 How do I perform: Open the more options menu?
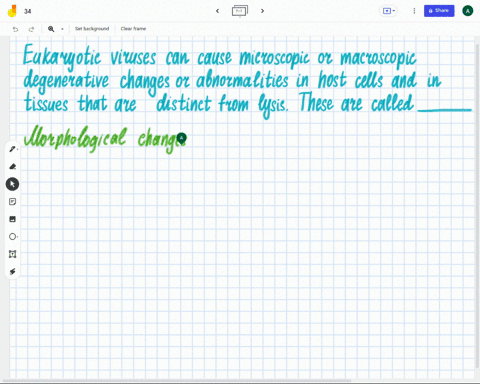tap(414, 11)
